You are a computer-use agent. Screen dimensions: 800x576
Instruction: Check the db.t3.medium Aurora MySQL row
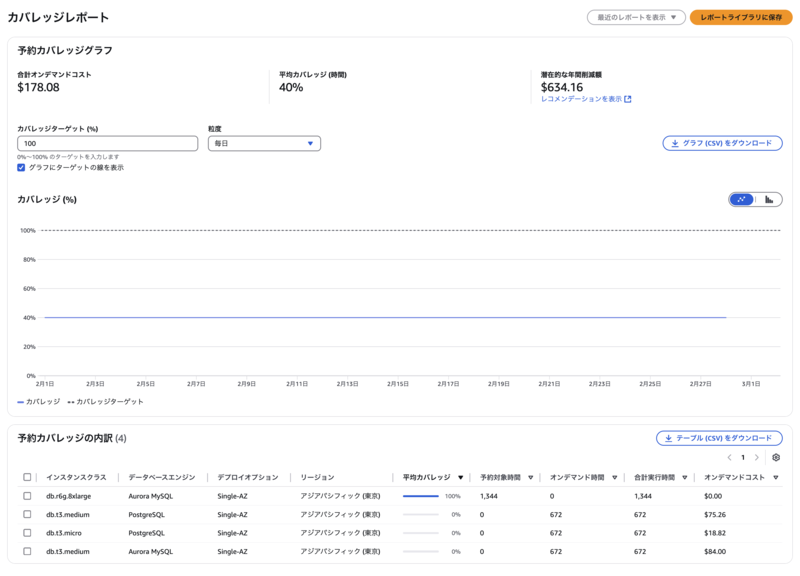(27, 551)
